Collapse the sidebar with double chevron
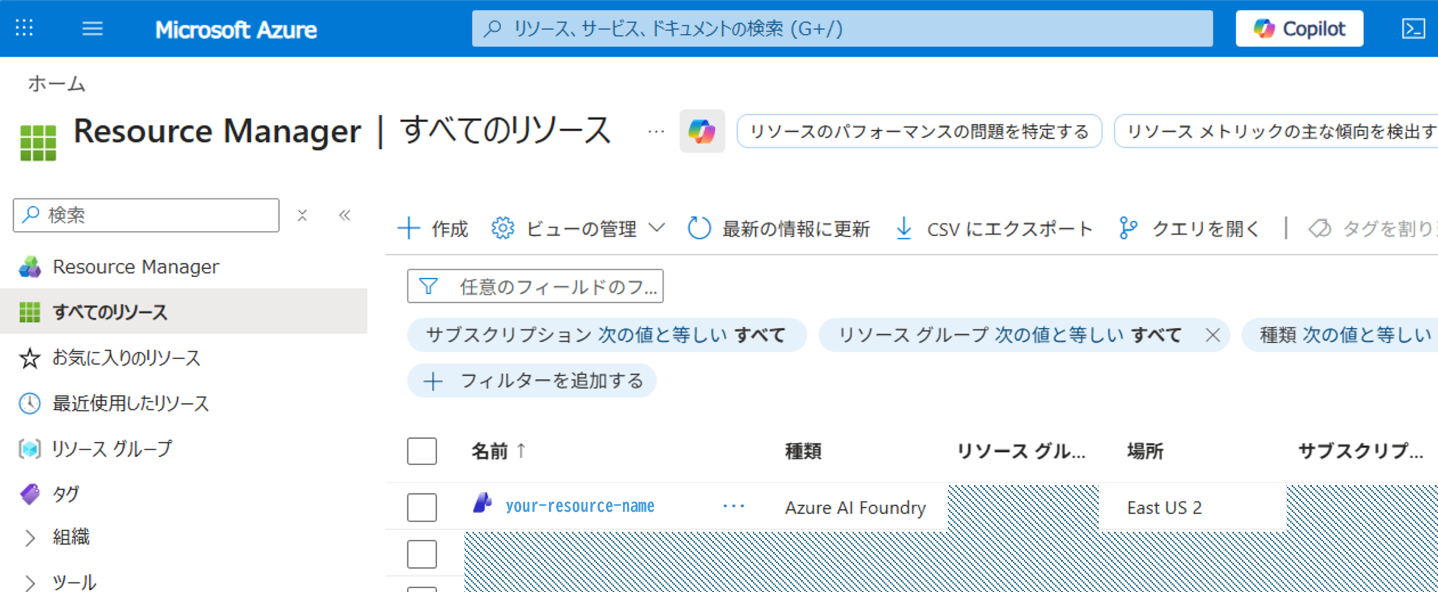Viewport: 1438px width, 592px height. click(344, 215)
